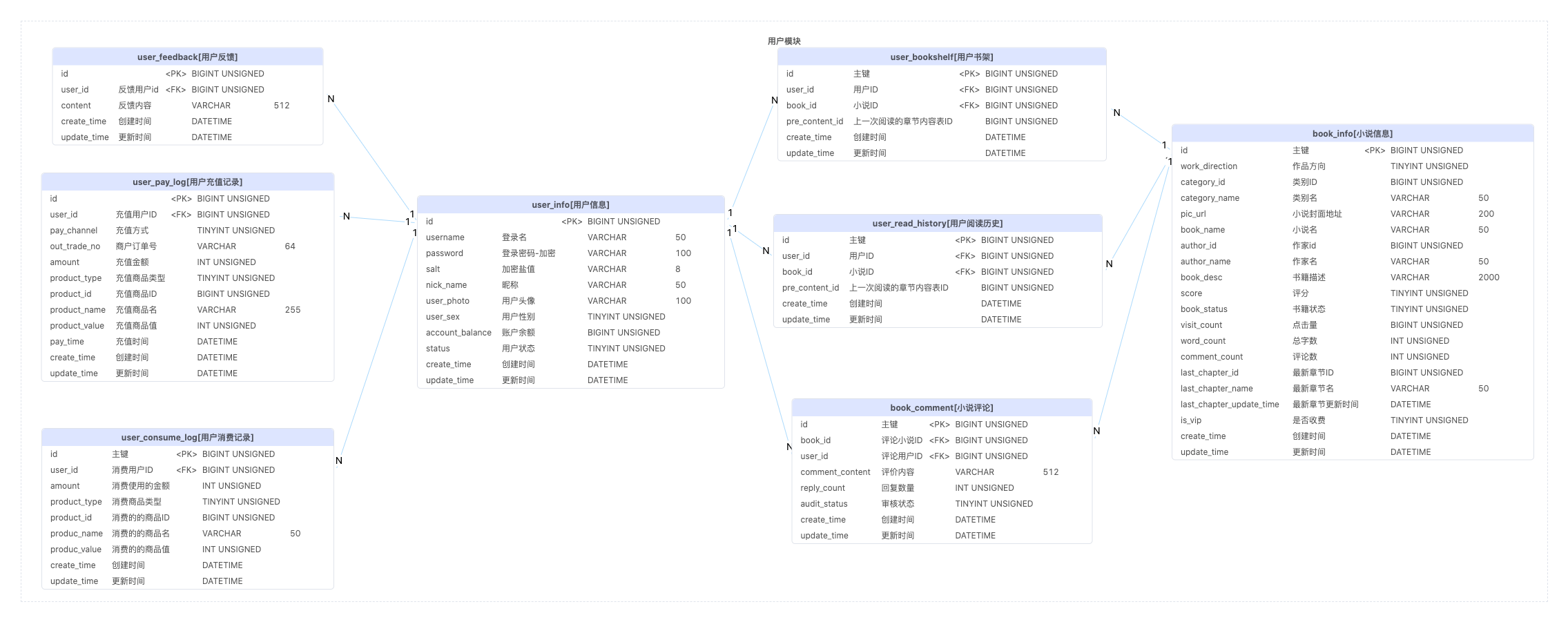Select the 消费商品类型 comment text
1568x622 pixels.
pyautogui.click(x=137, y=502)
